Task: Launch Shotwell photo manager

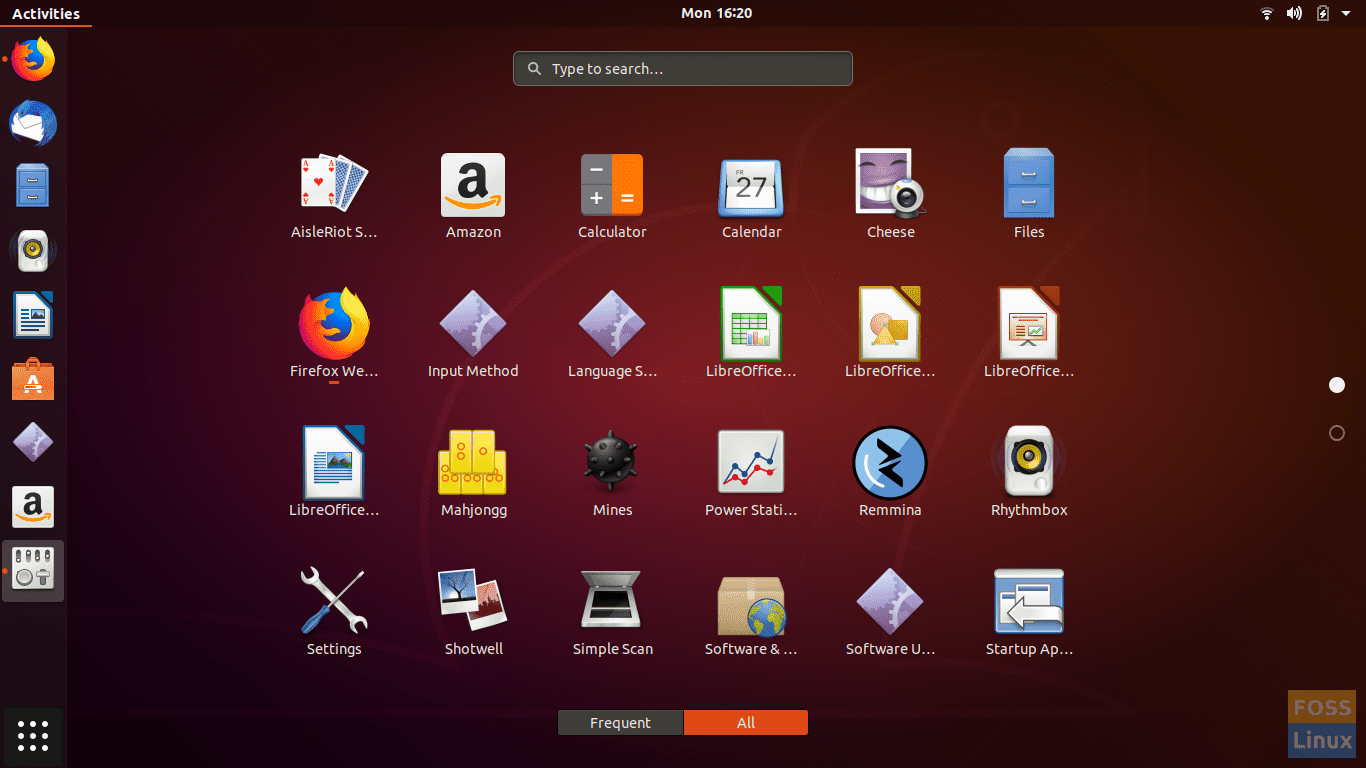Action: [x=473, y=600]
